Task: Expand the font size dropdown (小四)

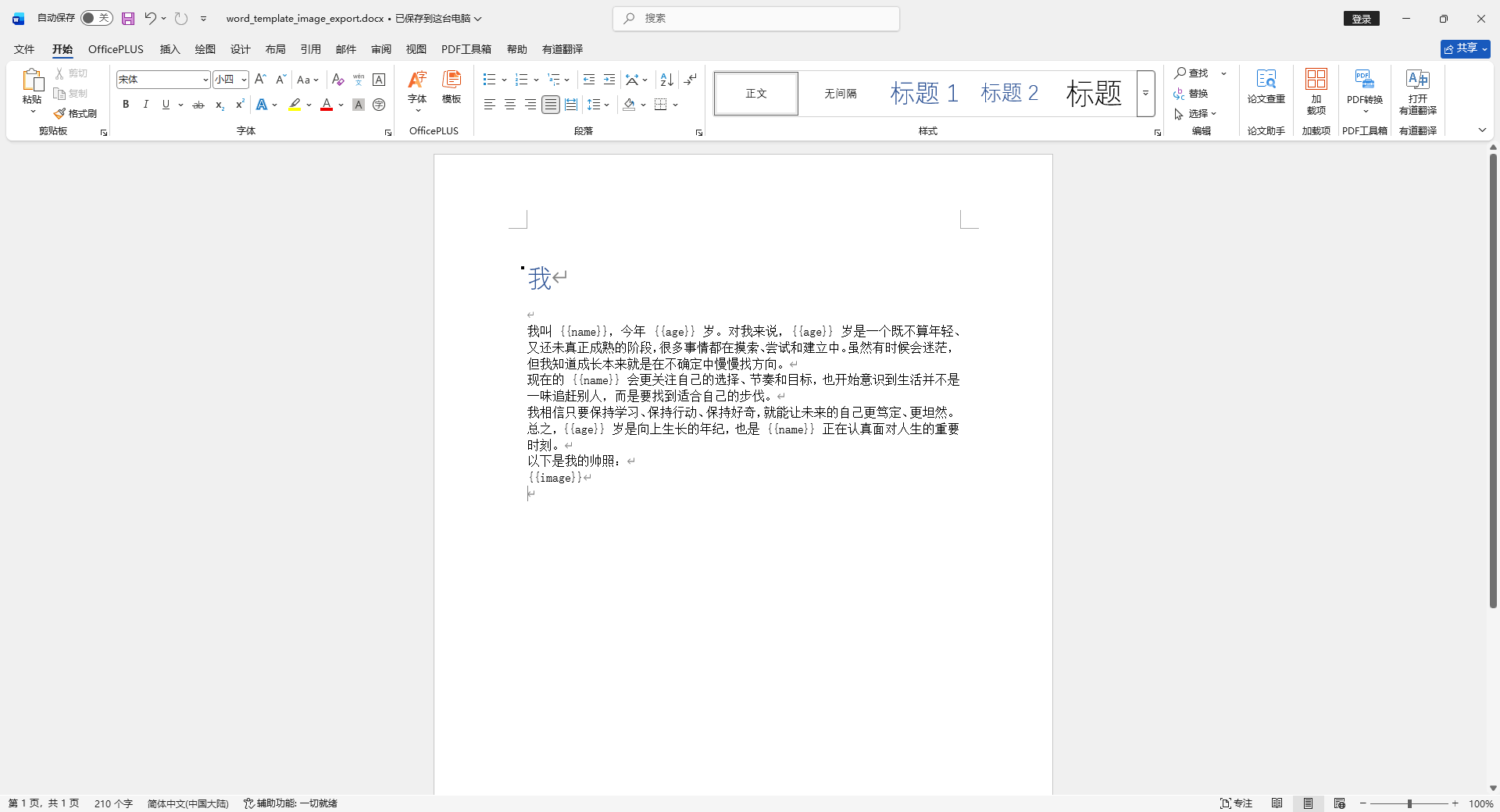Action: 244,80
